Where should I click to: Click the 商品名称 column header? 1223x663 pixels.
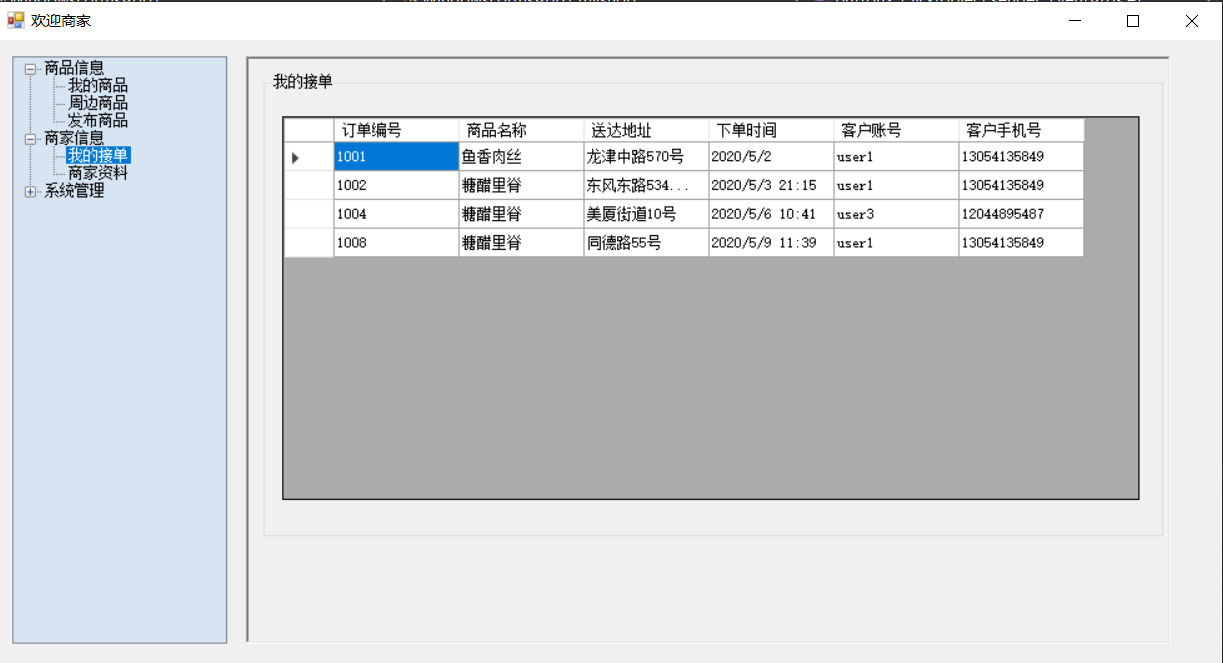(x=521, y=130)
